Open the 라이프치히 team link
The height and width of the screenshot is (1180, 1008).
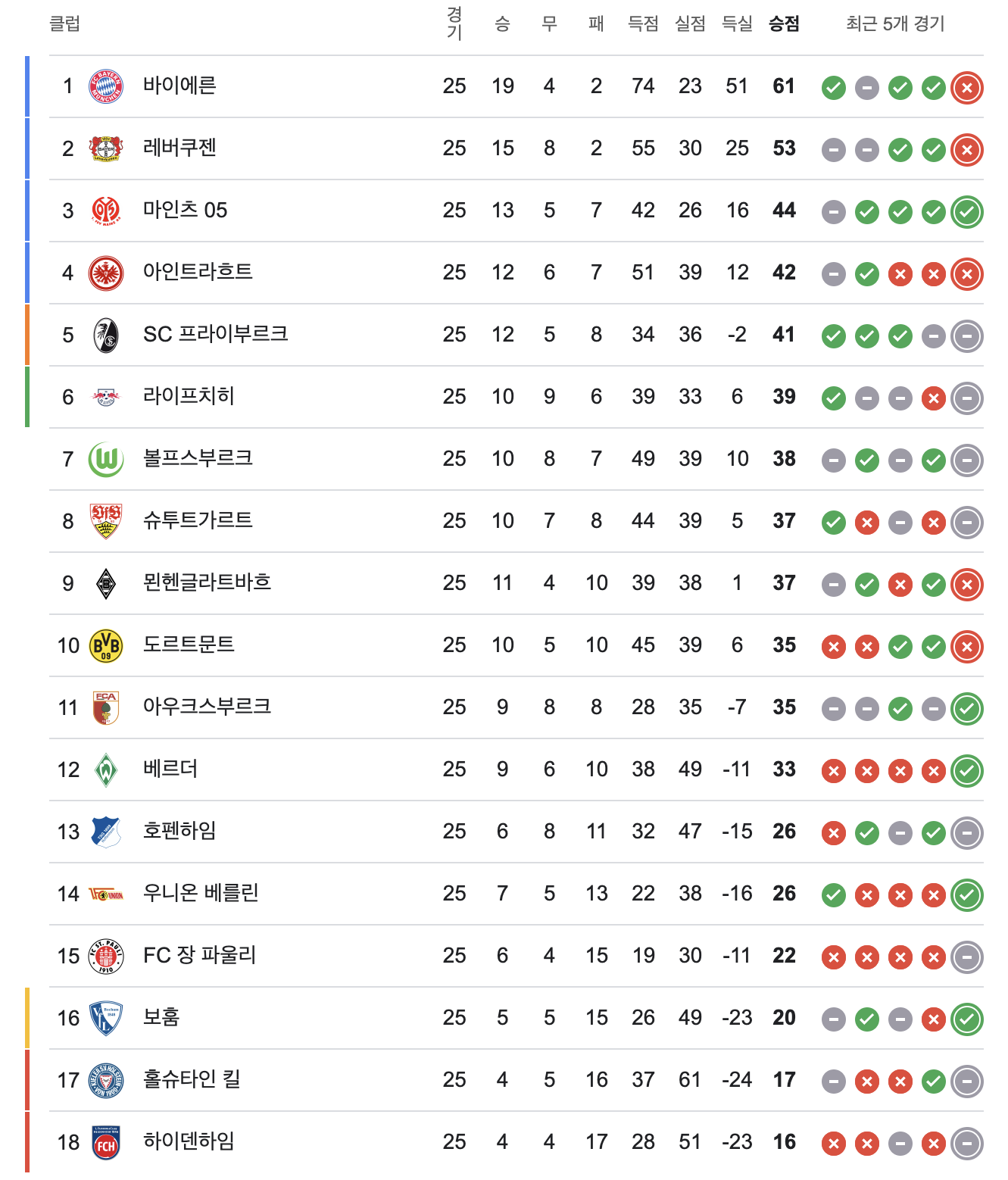point(189,395)
